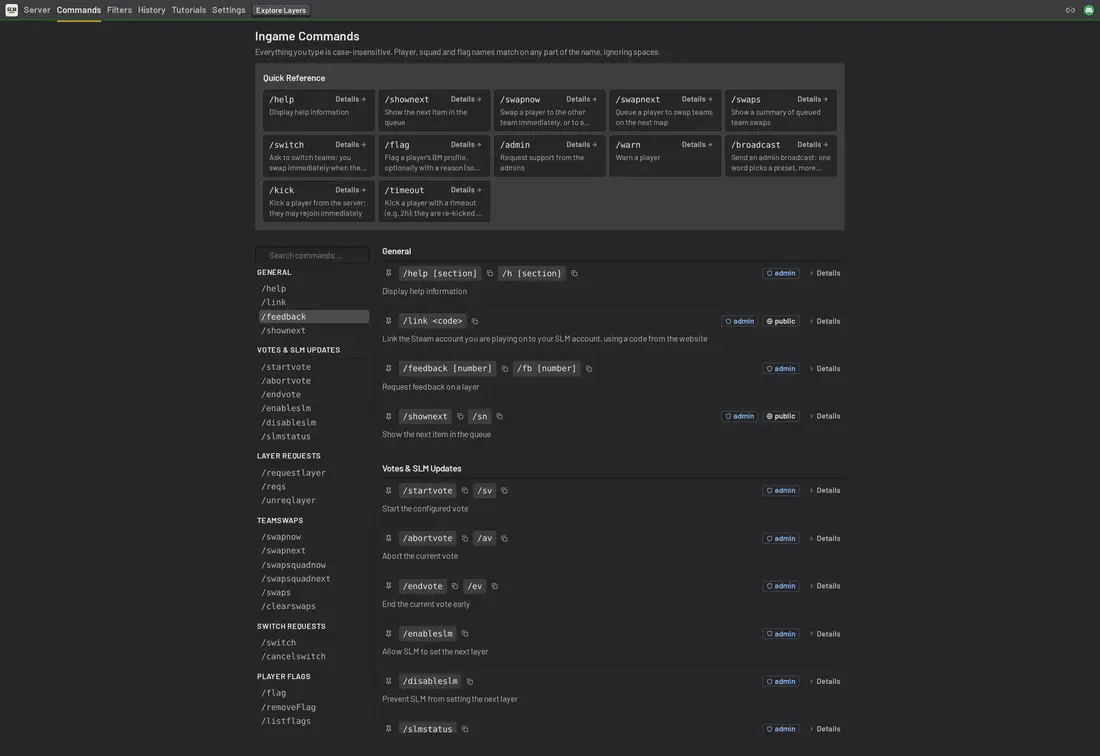
Task: Copy the /startvote command
Action: pos(464,491)
